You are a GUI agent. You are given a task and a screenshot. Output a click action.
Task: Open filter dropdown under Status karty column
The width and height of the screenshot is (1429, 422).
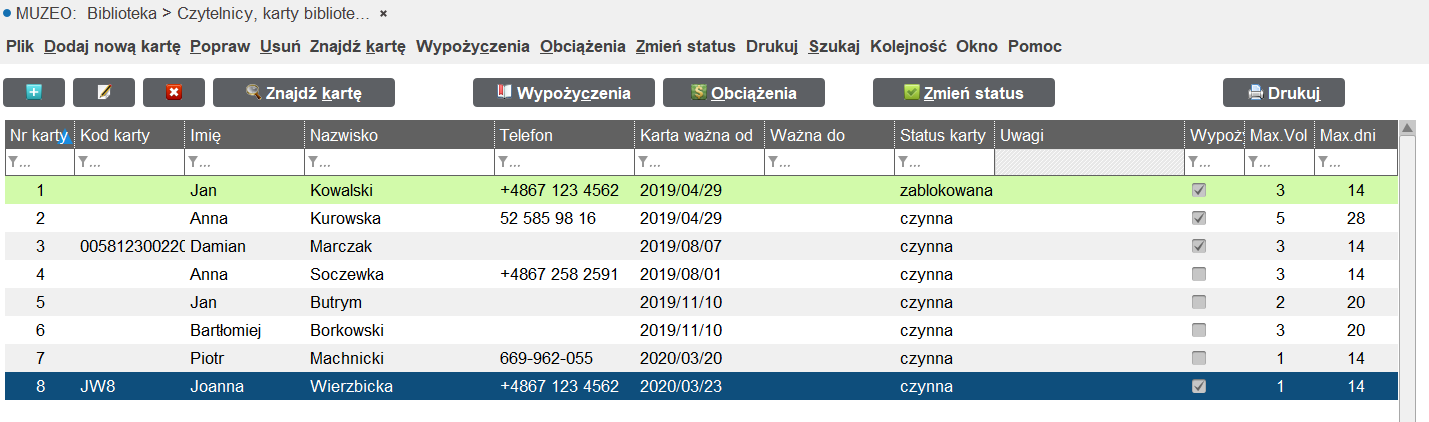tap(903, 162)
